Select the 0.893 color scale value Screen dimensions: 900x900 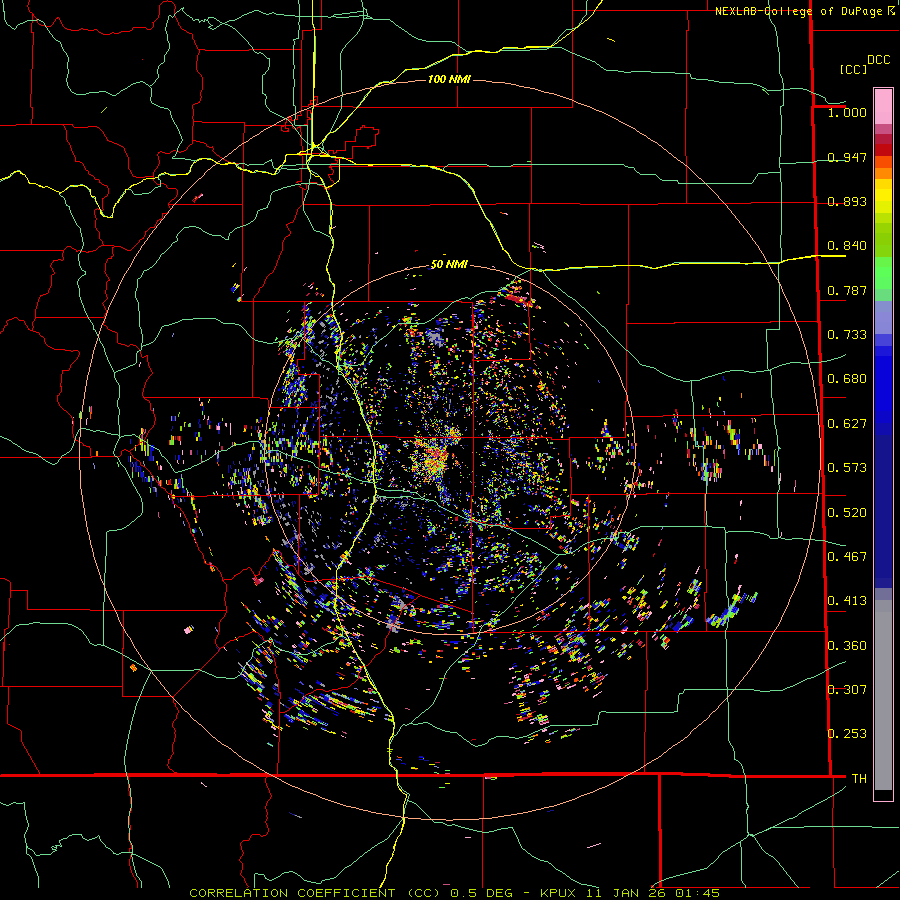tap(847, 201)
